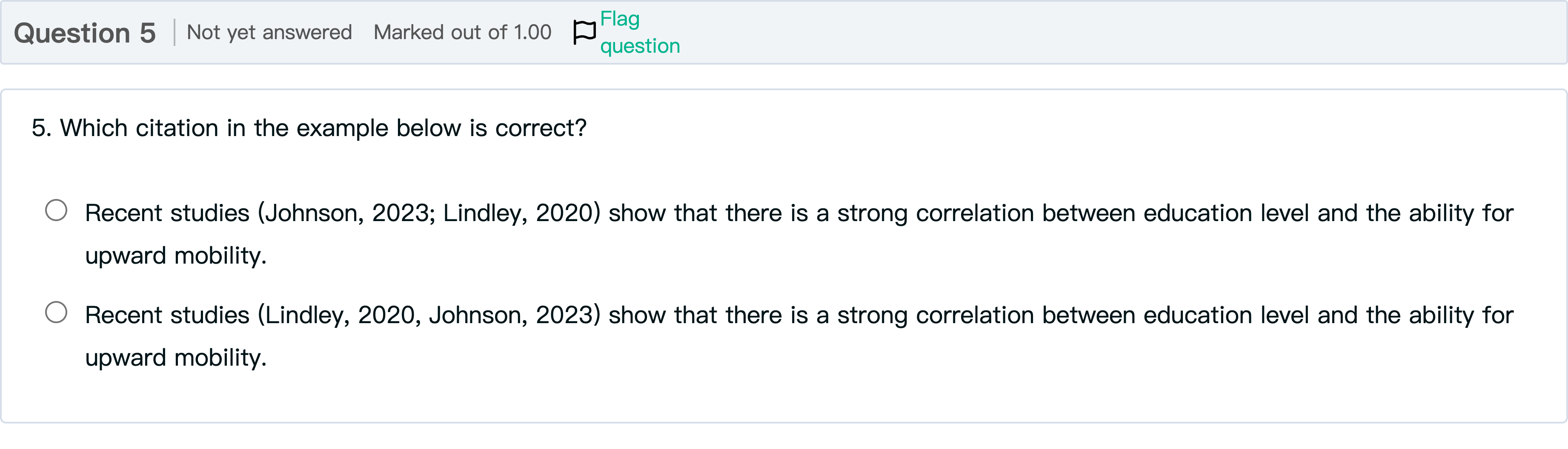Viewport: 1568px width, 449px height.
Task: Click the "Not yet answered" status text
Action: point(269,32)
